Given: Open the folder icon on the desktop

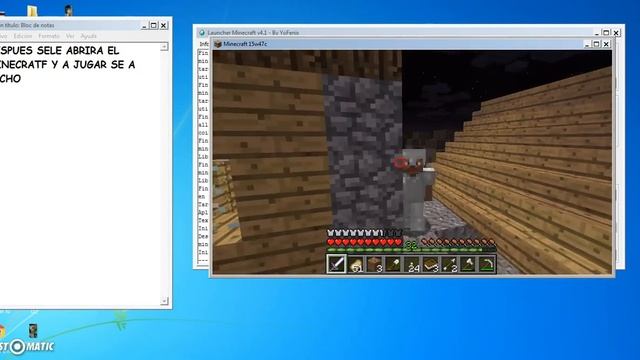Looking at the screenshot, I should 32,11.
